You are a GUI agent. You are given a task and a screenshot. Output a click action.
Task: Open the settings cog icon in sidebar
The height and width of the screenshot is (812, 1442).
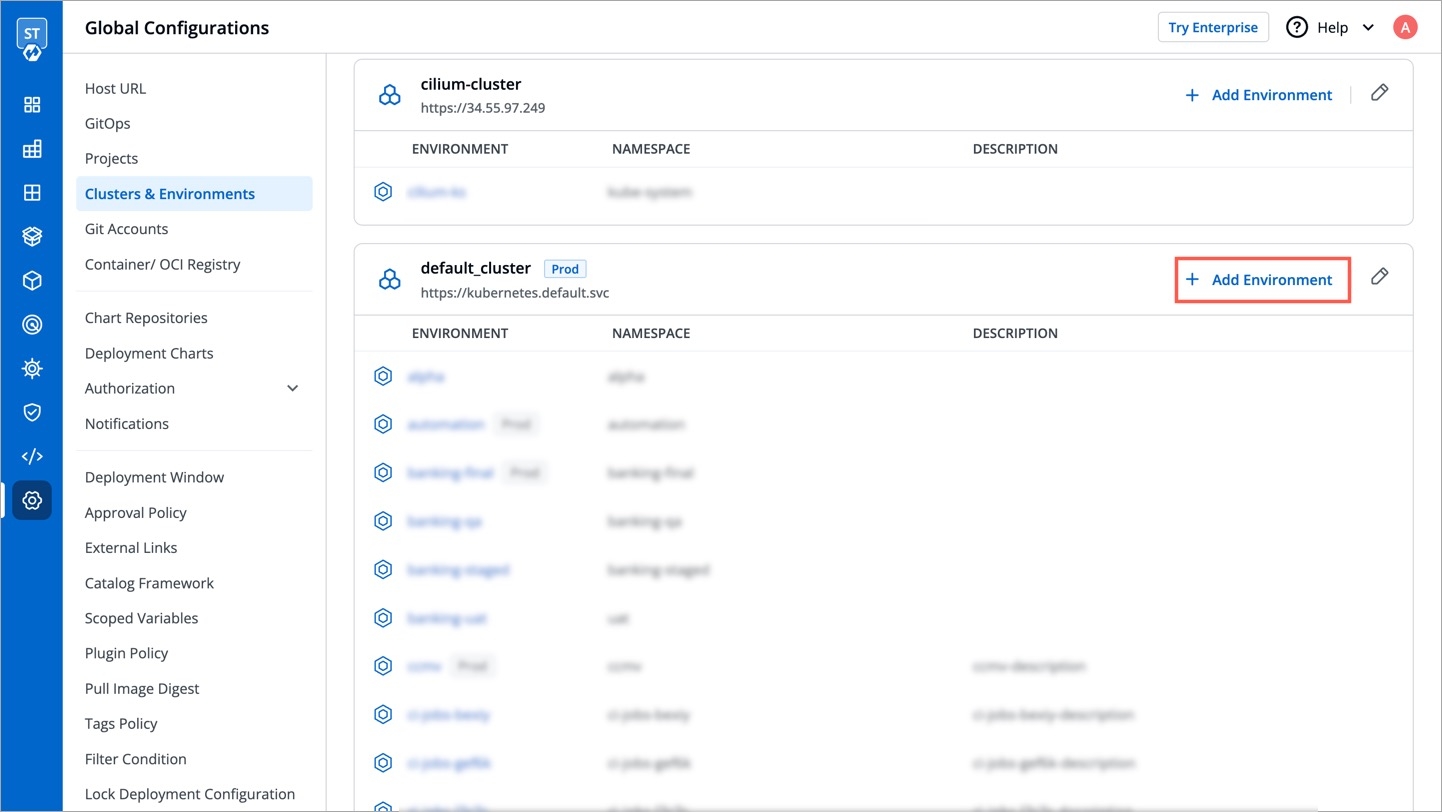(x=32, y=500)
